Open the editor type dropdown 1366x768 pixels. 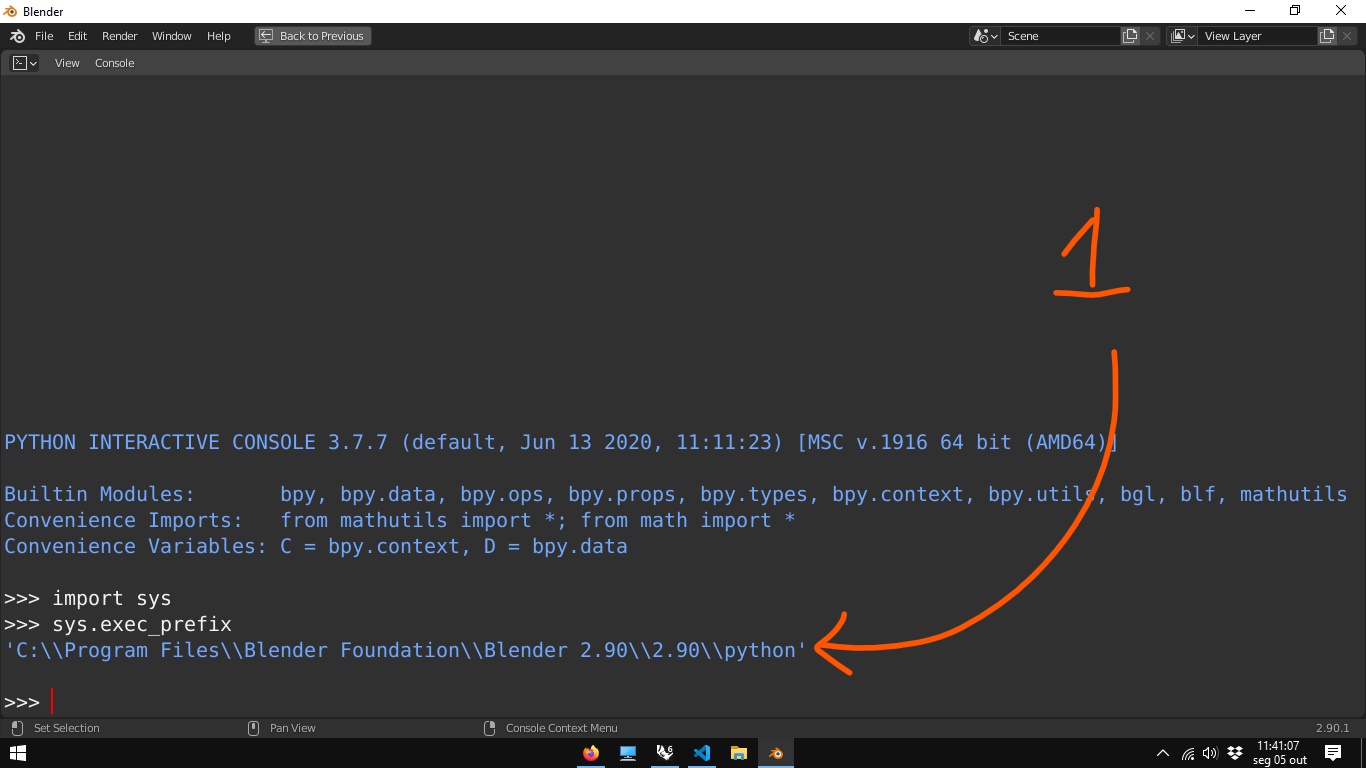[x=24, y=63]
